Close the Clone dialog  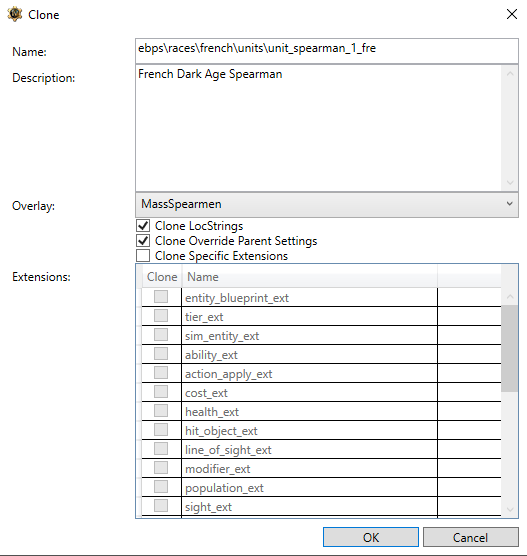pos(512,14)
